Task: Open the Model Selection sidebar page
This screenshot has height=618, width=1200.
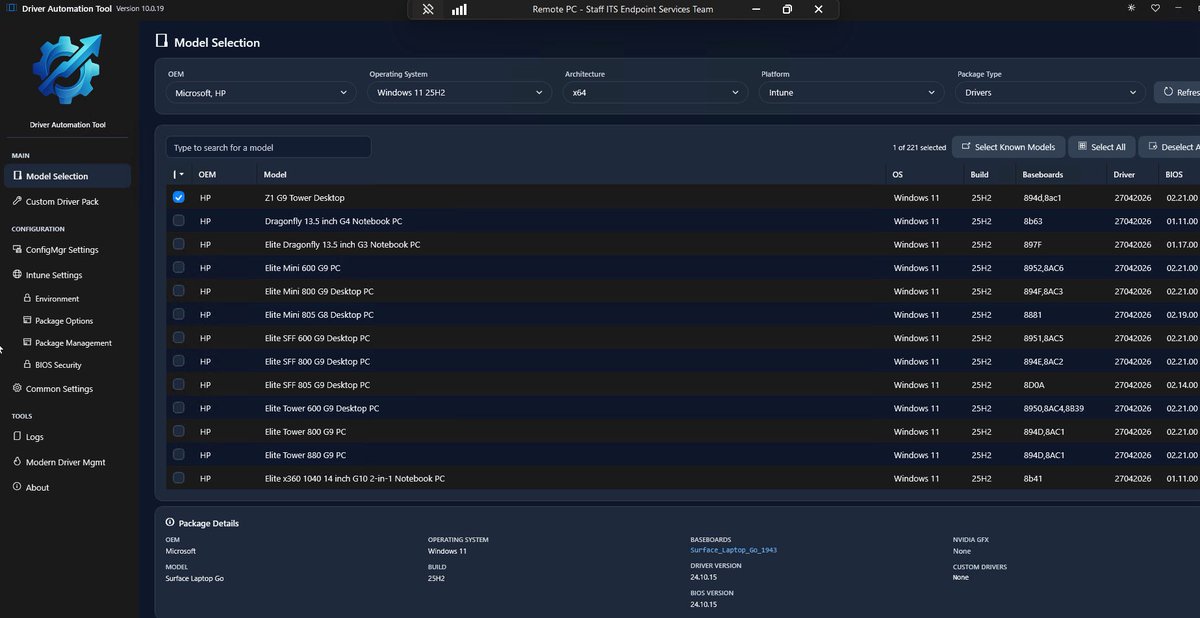Action: coord(66,176)
